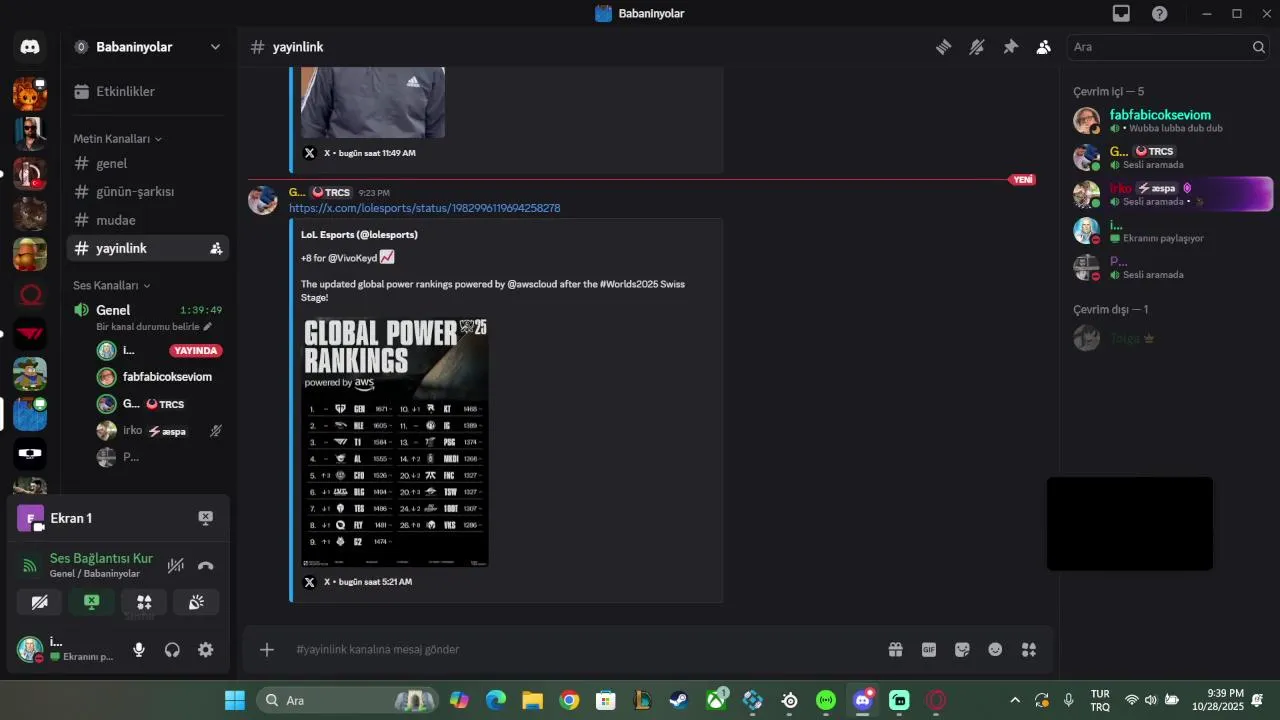Open Discord direct messages home icon
The height and width of the screenshot is (720, 1280).
point(30,47)
